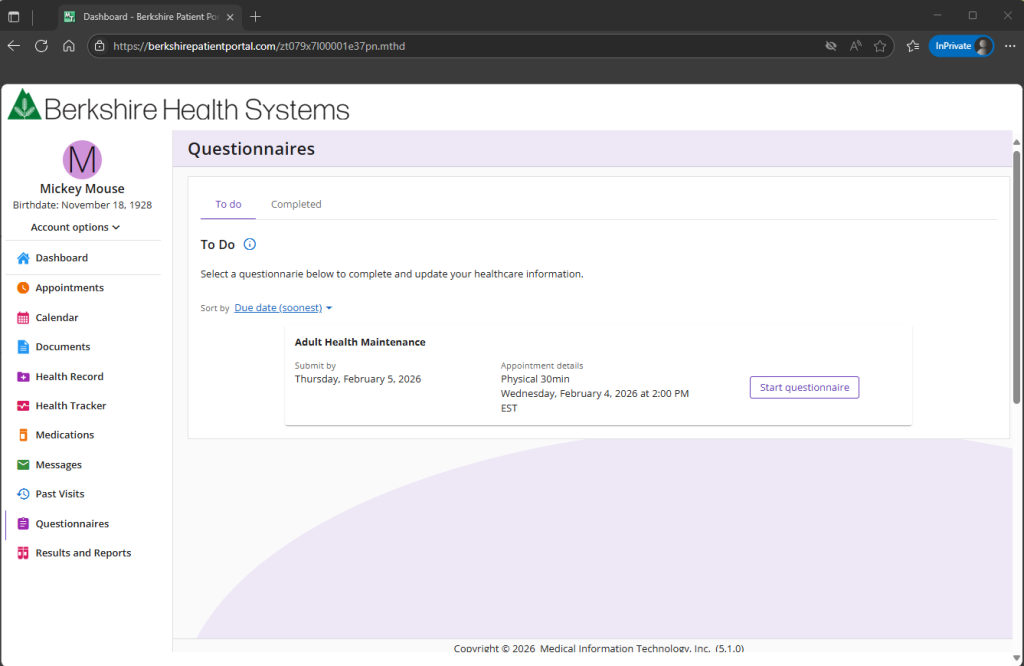This screenshot has width=1024, height=666.
Task: Open Messages using the green envelope icon
Action: tap(23, 465)
